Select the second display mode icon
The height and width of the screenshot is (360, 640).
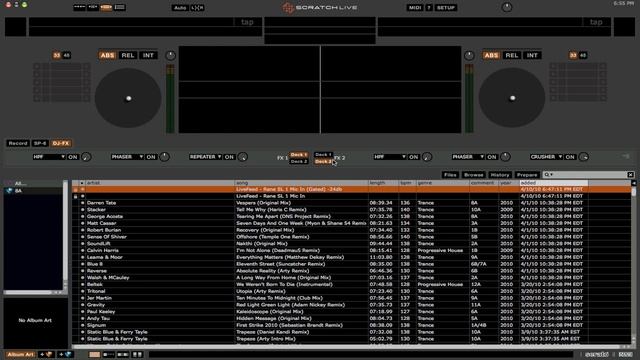coord(93,7)
